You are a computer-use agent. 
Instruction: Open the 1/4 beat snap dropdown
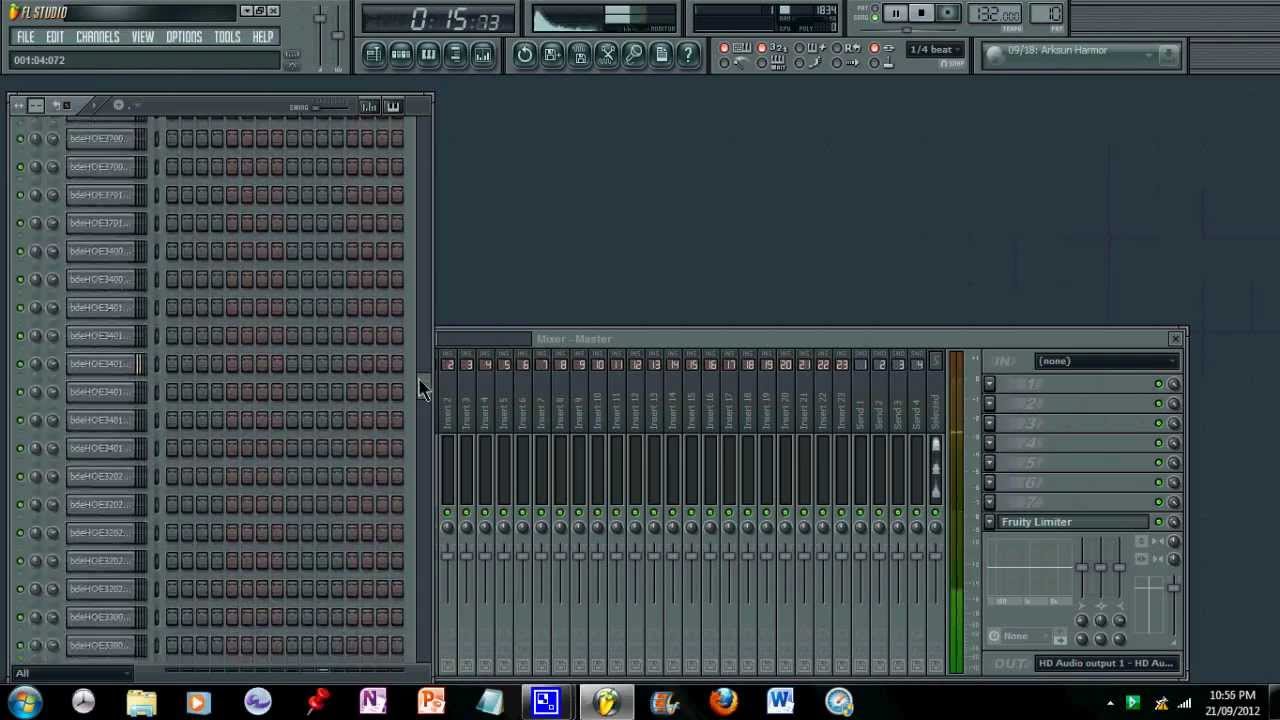click(935, 50)
